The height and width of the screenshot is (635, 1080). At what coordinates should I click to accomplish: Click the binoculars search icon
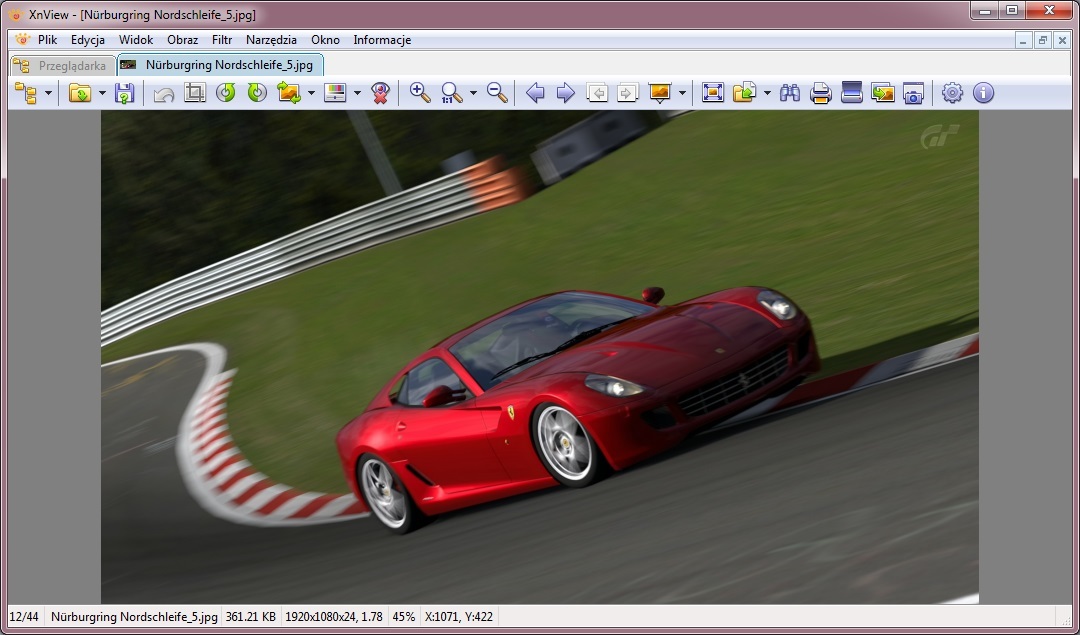(x=790, y=93)
